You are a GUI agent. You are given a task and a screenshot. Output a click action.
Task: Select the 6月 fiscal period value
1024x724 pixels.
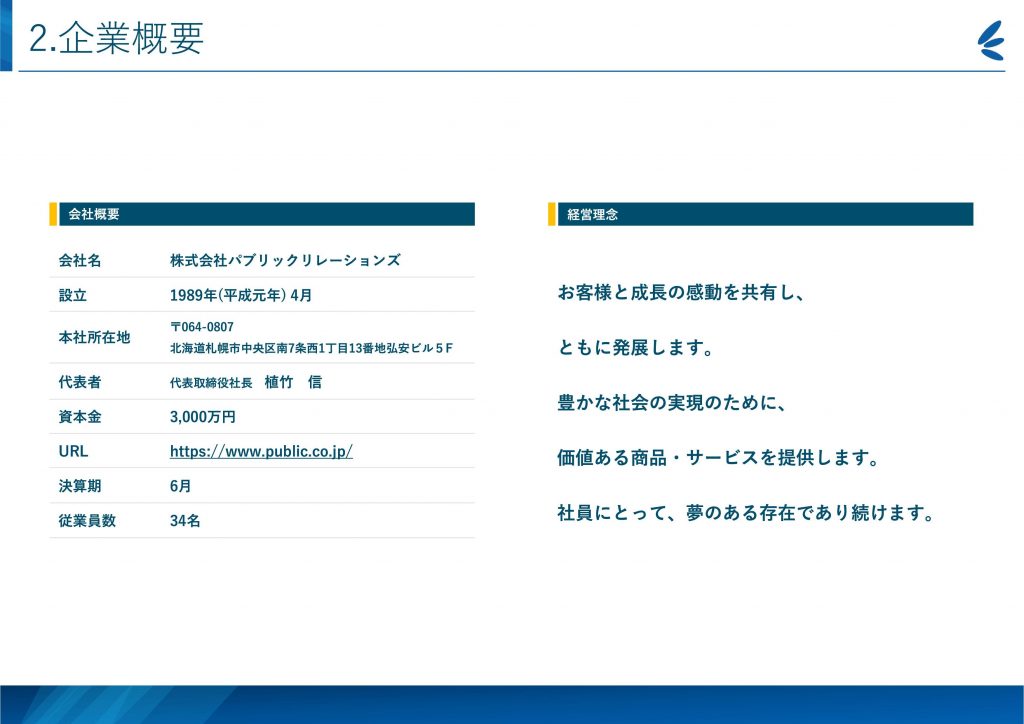(x=181, y=486)
